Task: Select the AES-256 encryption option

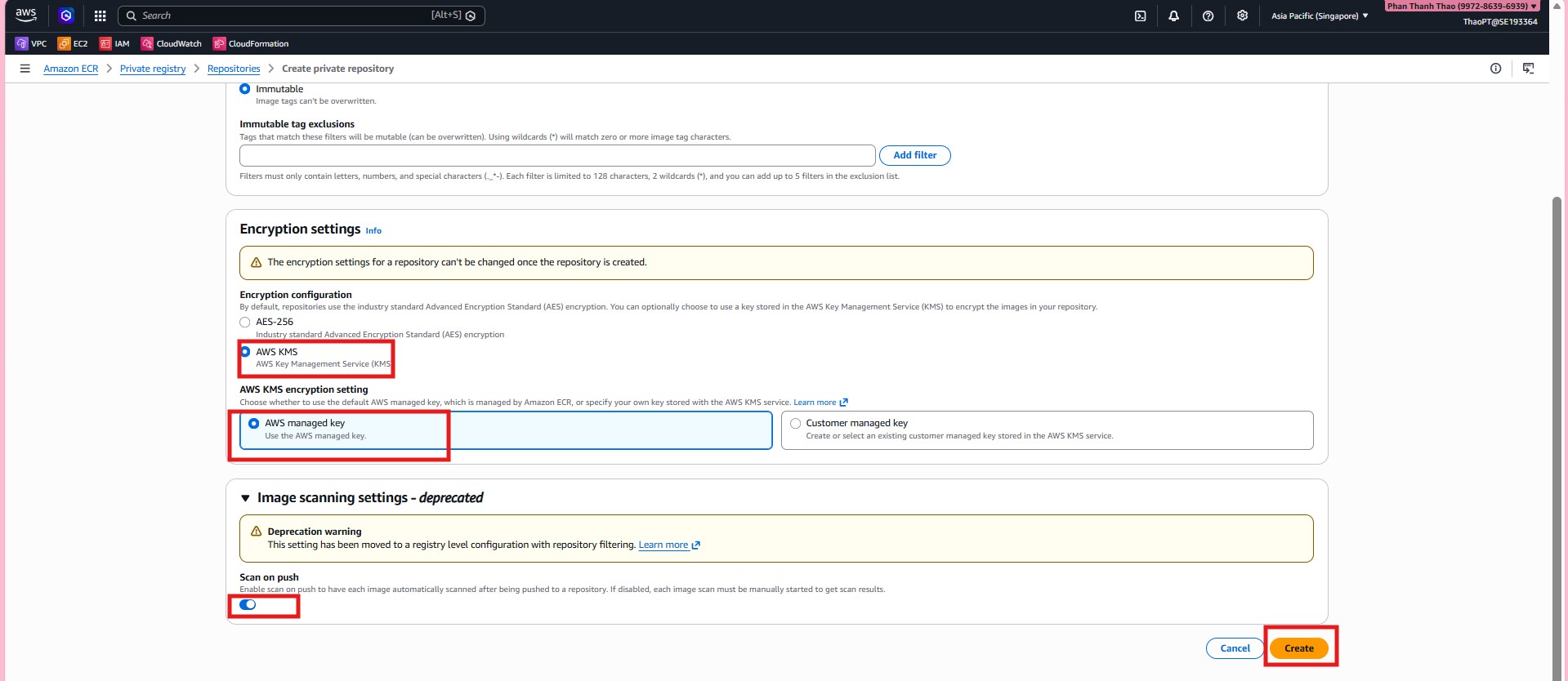Action: [x=245, y=323]
